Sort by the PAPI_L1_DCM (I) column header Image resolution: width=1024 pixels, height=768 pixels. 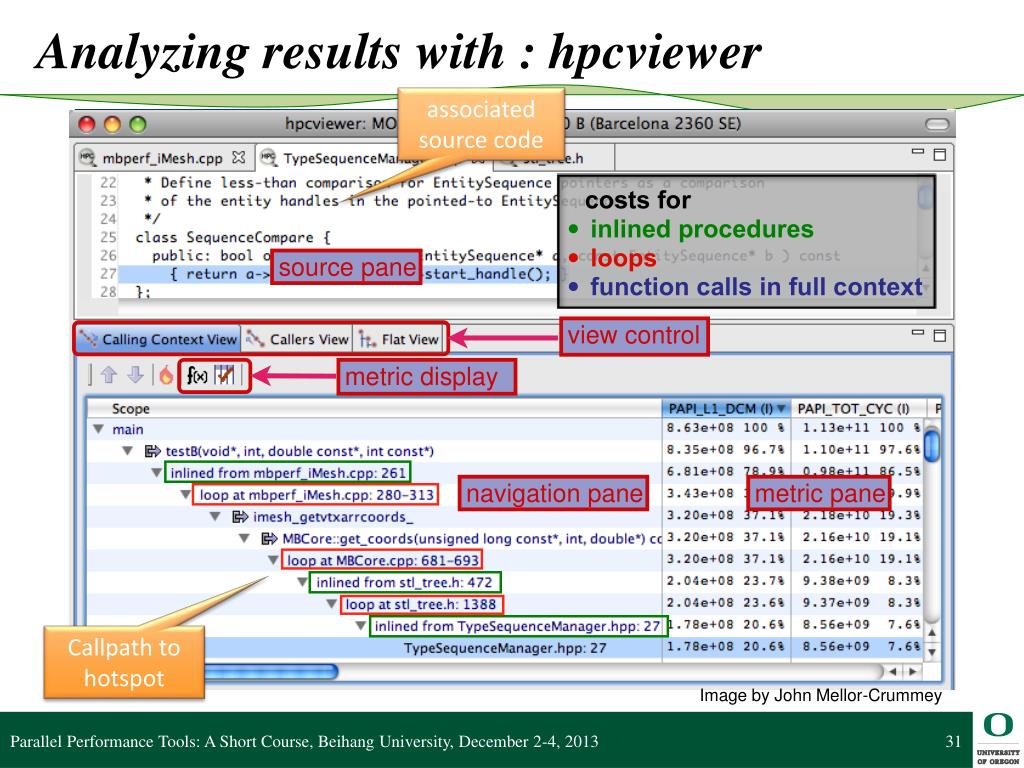pos(726,409)
